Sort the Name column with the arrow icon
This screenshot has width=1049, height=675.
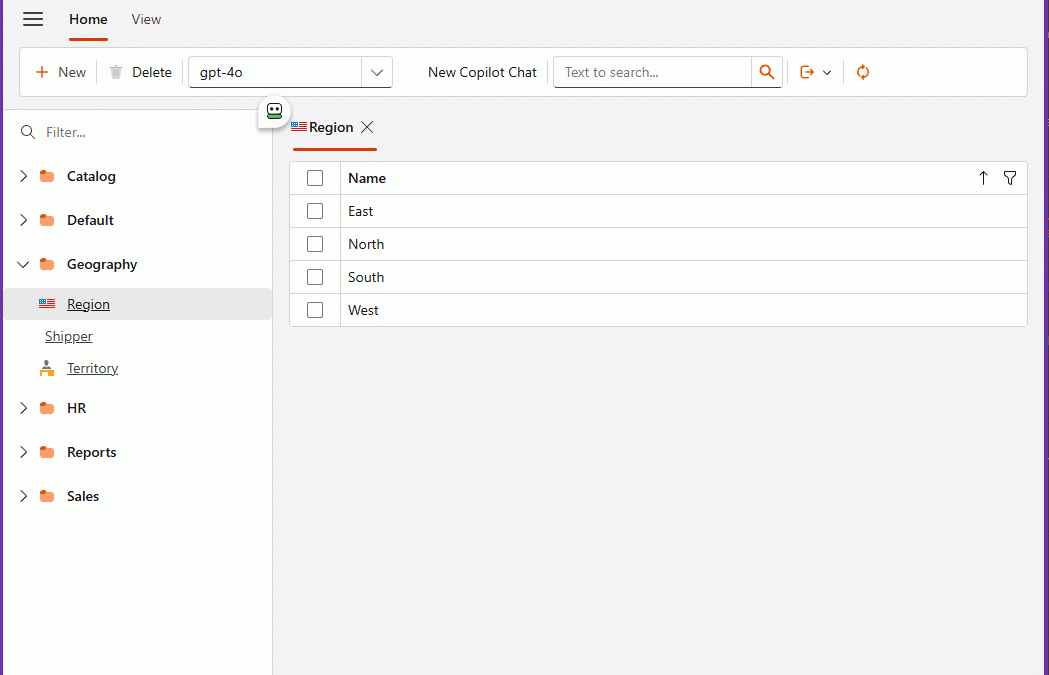tap(983, 177)
